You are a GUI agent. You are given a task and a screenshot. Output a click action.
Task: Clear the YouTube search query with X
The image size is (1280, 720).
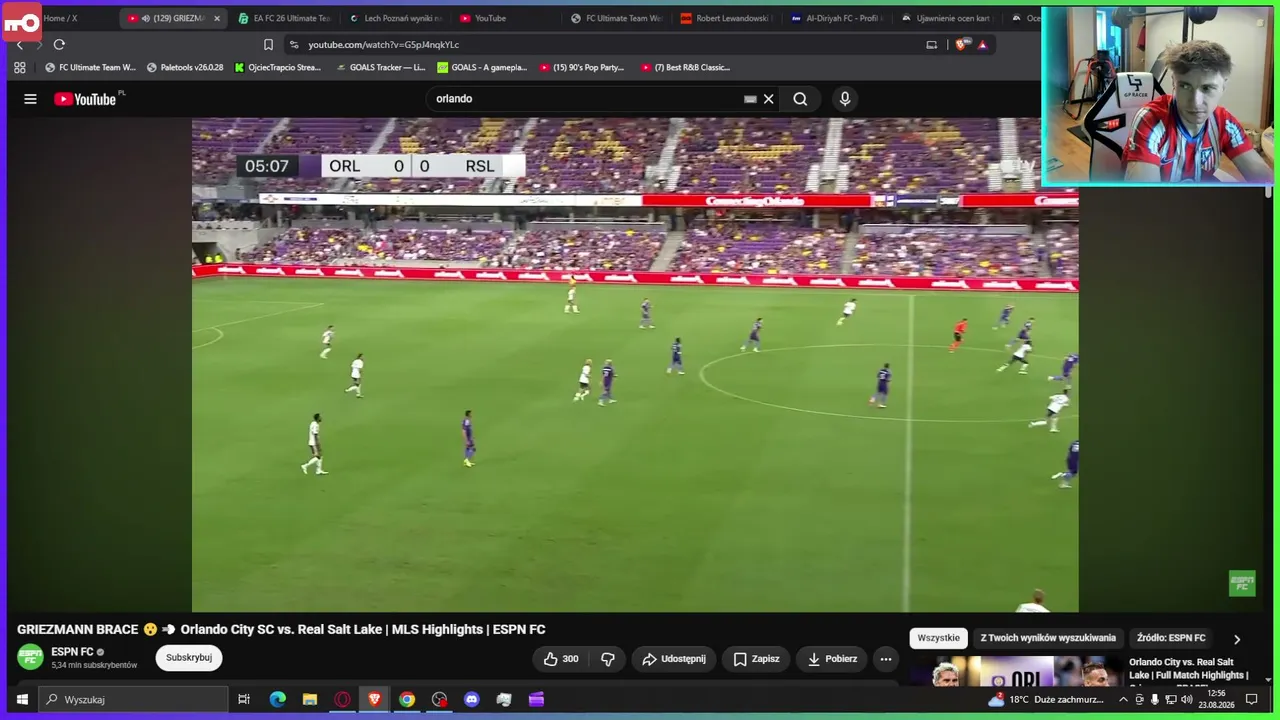pyautogui.click(x=768, y=99)
